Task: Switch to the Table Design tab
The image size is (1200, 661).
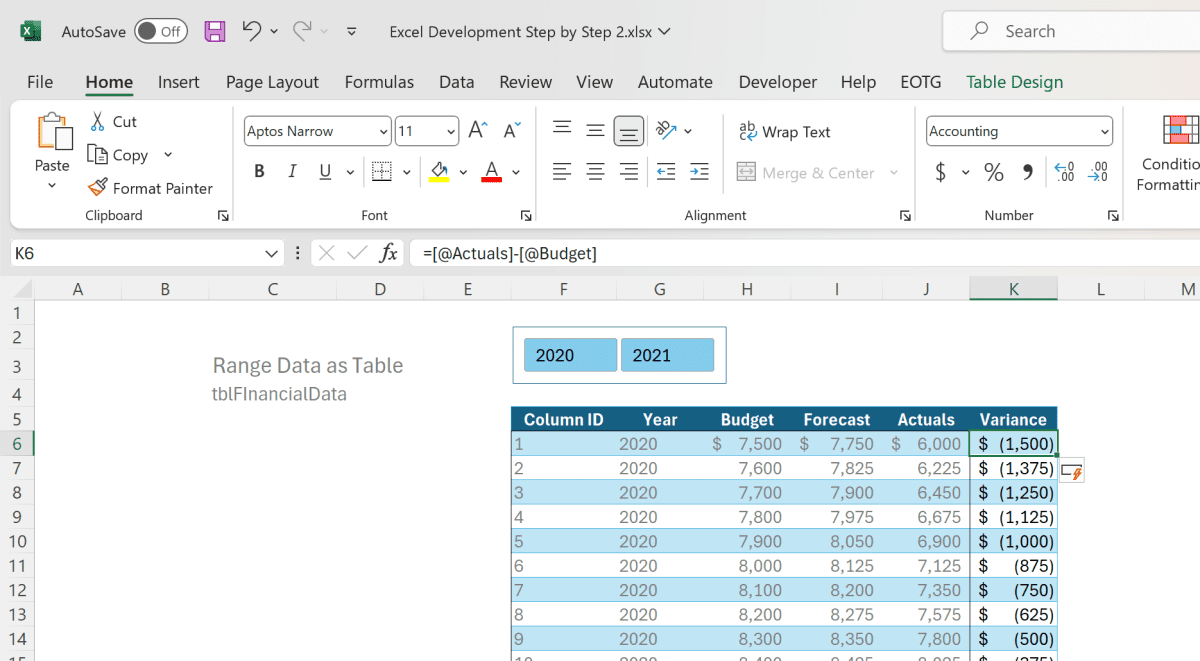Action: 1014,81
